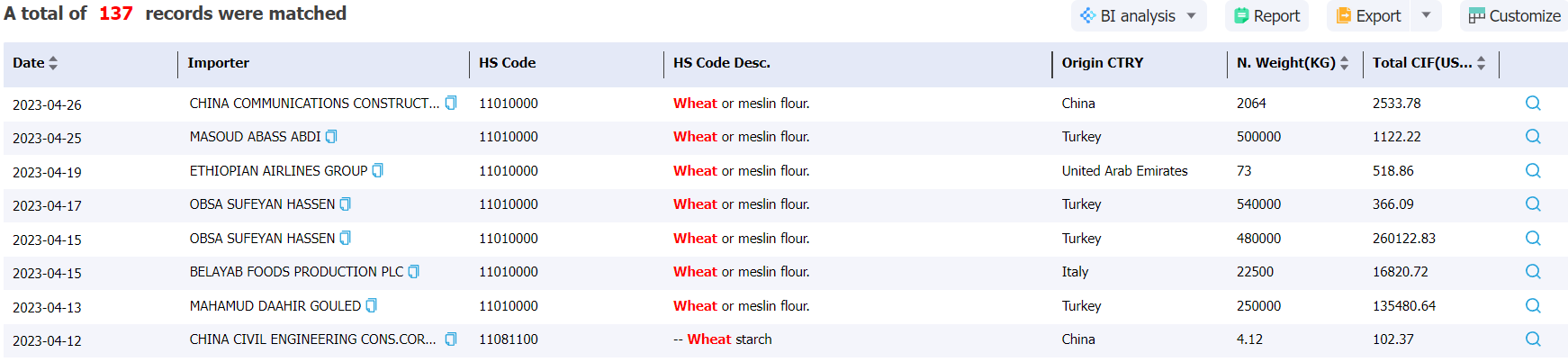View details for the Ethiopian Airlines Group row
The height and width of the screenshot is (362, 1568).
click(x=1533, y=171)
